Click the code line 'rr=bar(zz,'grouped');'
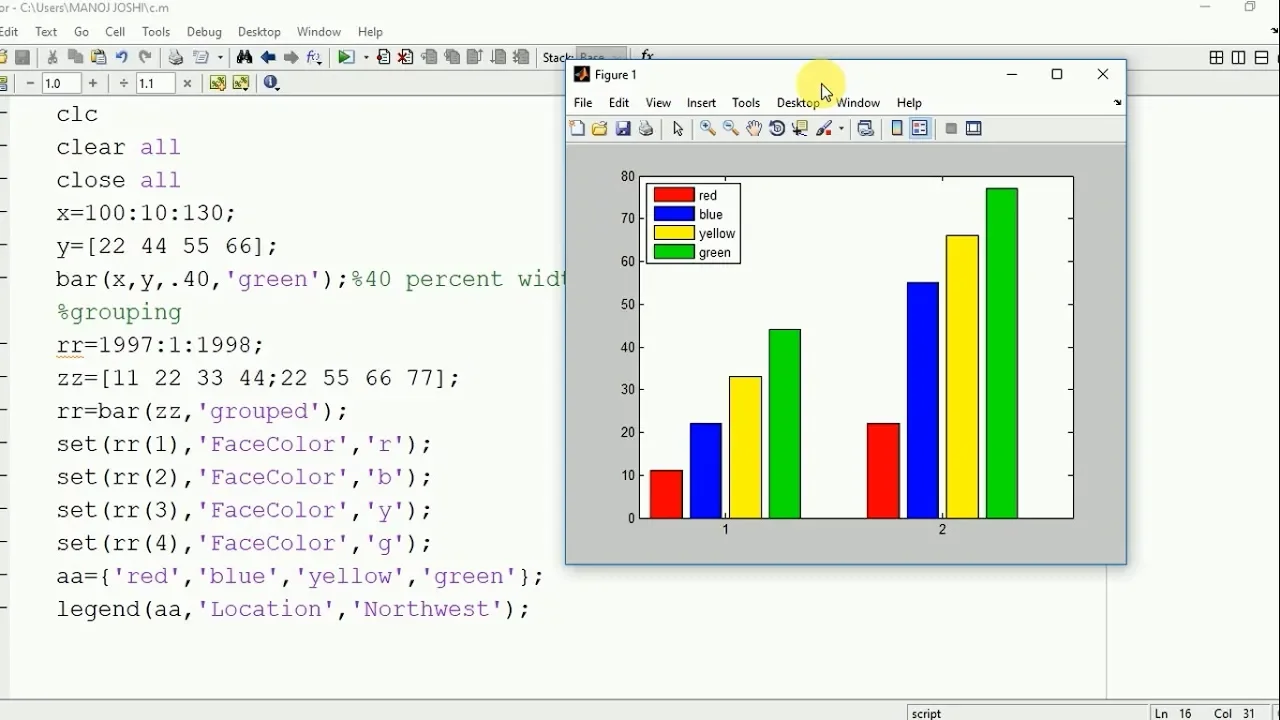 click(203, 411)
